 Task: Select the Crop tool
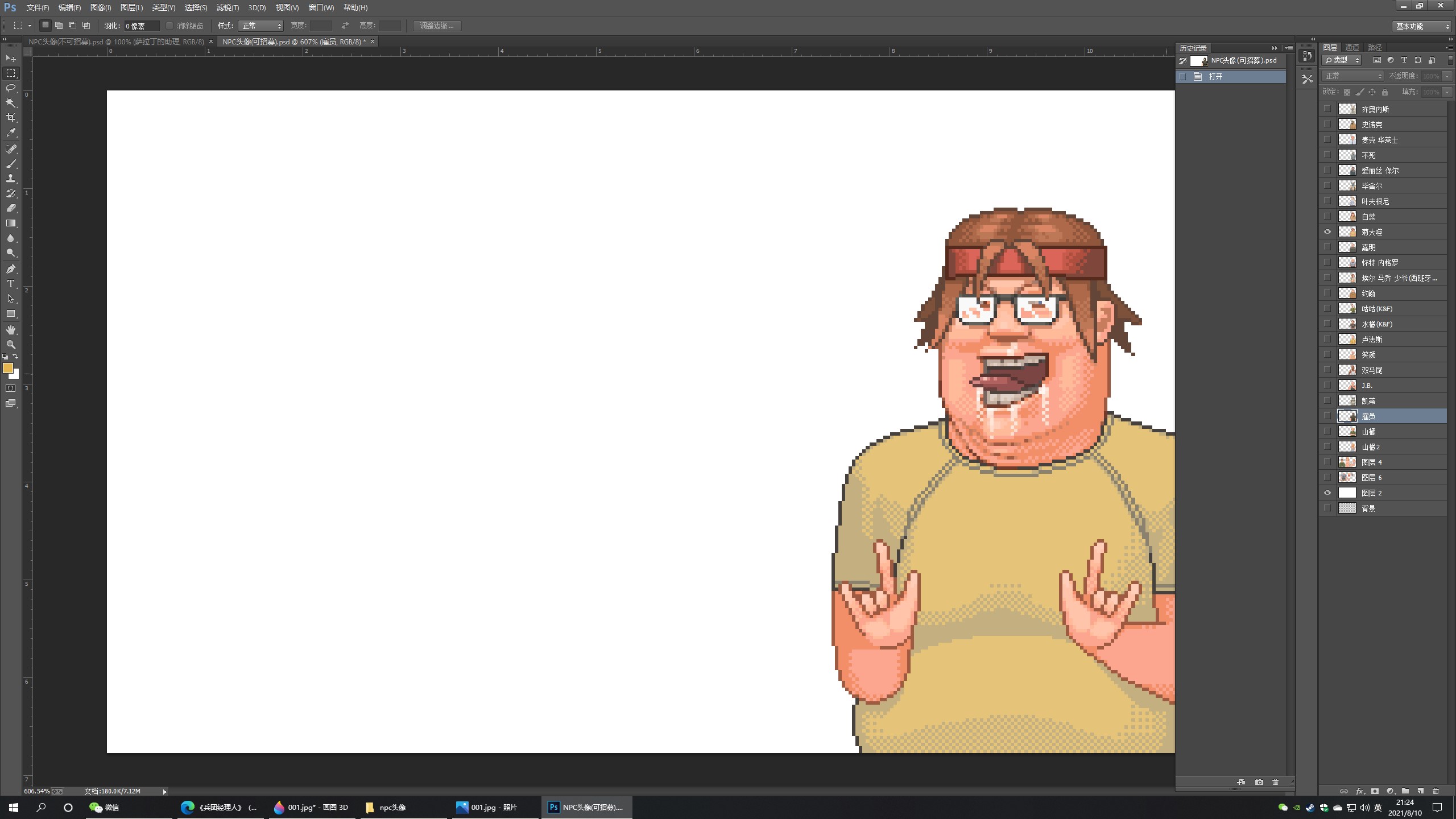pos(11,118)
